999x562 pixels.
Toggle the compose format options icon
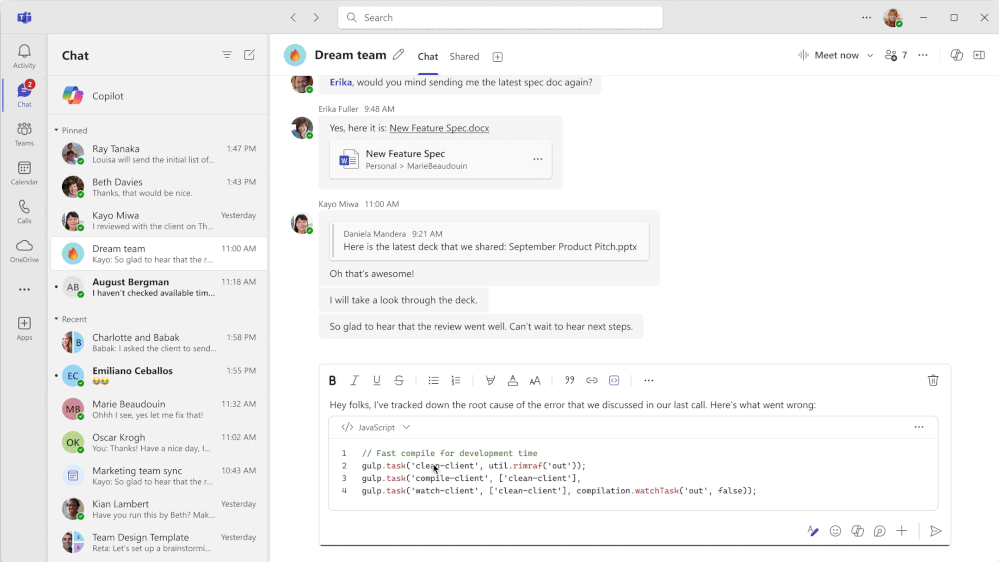coord(813,531)
